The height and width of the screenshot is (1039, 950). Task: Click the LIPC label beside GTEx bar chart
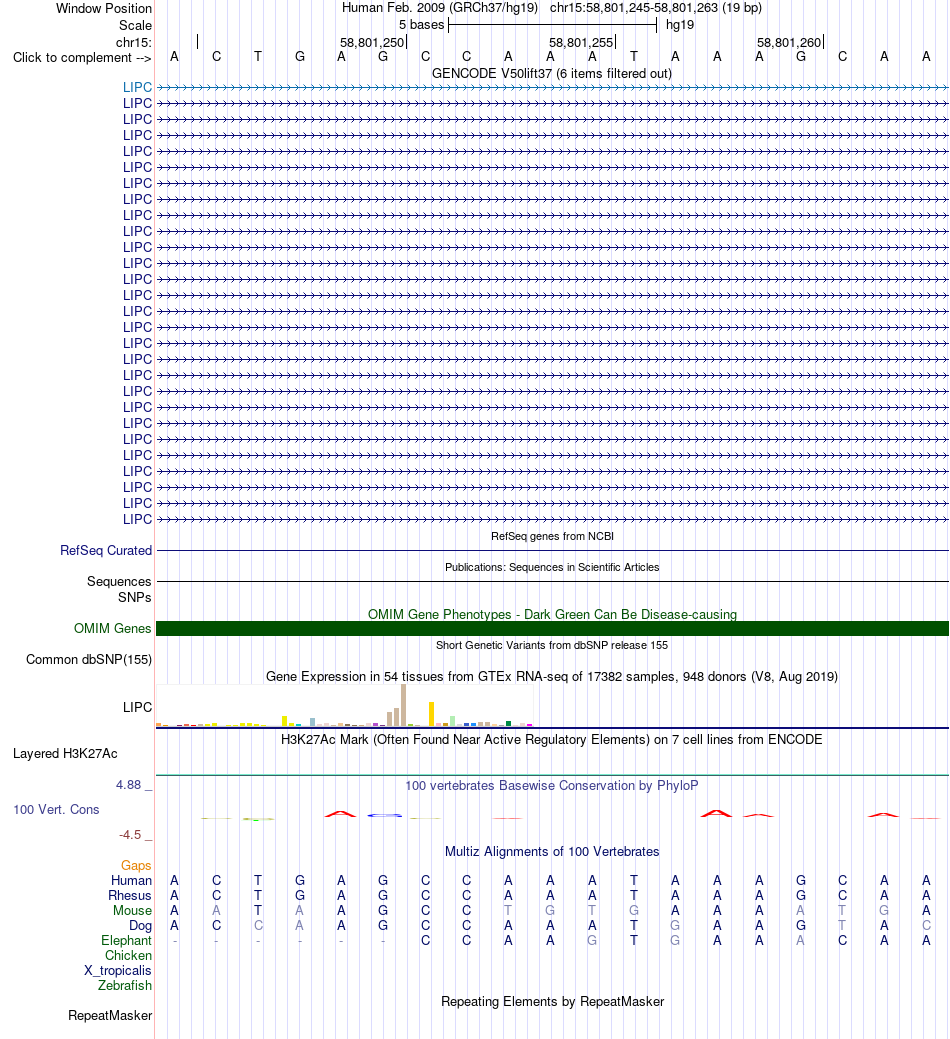tap(137, 708)
